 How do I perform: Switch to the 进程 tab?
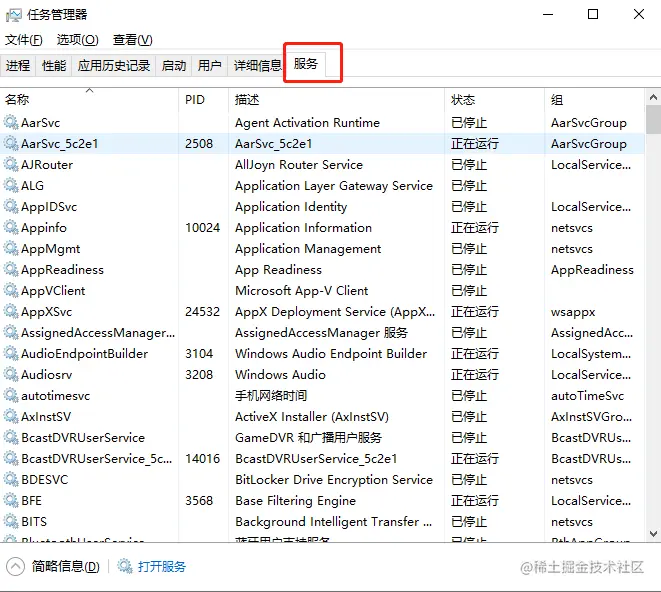pyautogui.click(x=18, y=66)
